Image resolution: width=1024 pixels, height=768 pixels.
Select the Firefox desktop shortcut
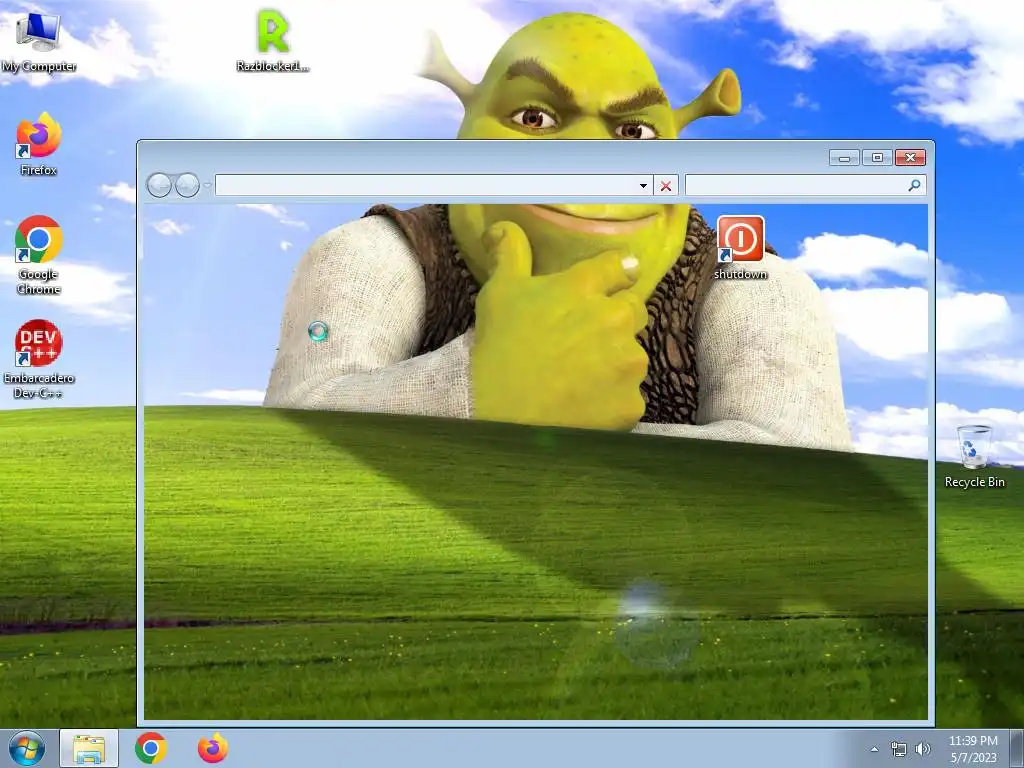click(39, 144)
